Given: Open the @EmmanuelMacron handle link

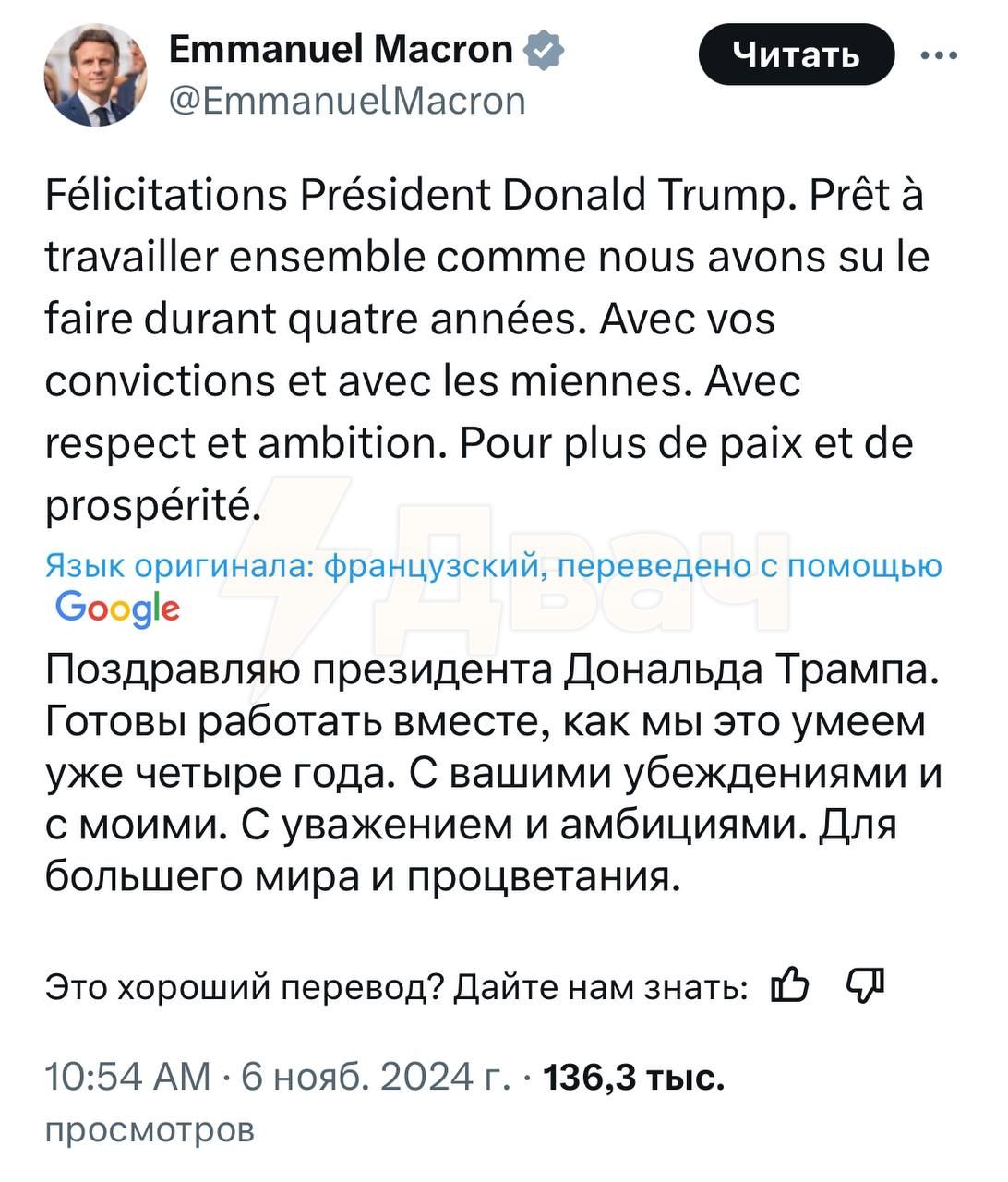Looking at the screenshot, I should pos(348,101).
